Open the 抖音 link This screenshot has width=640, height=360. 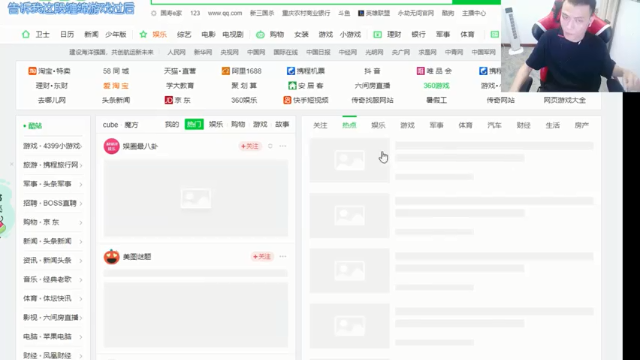pyautogui.click(x=372, y=71)
